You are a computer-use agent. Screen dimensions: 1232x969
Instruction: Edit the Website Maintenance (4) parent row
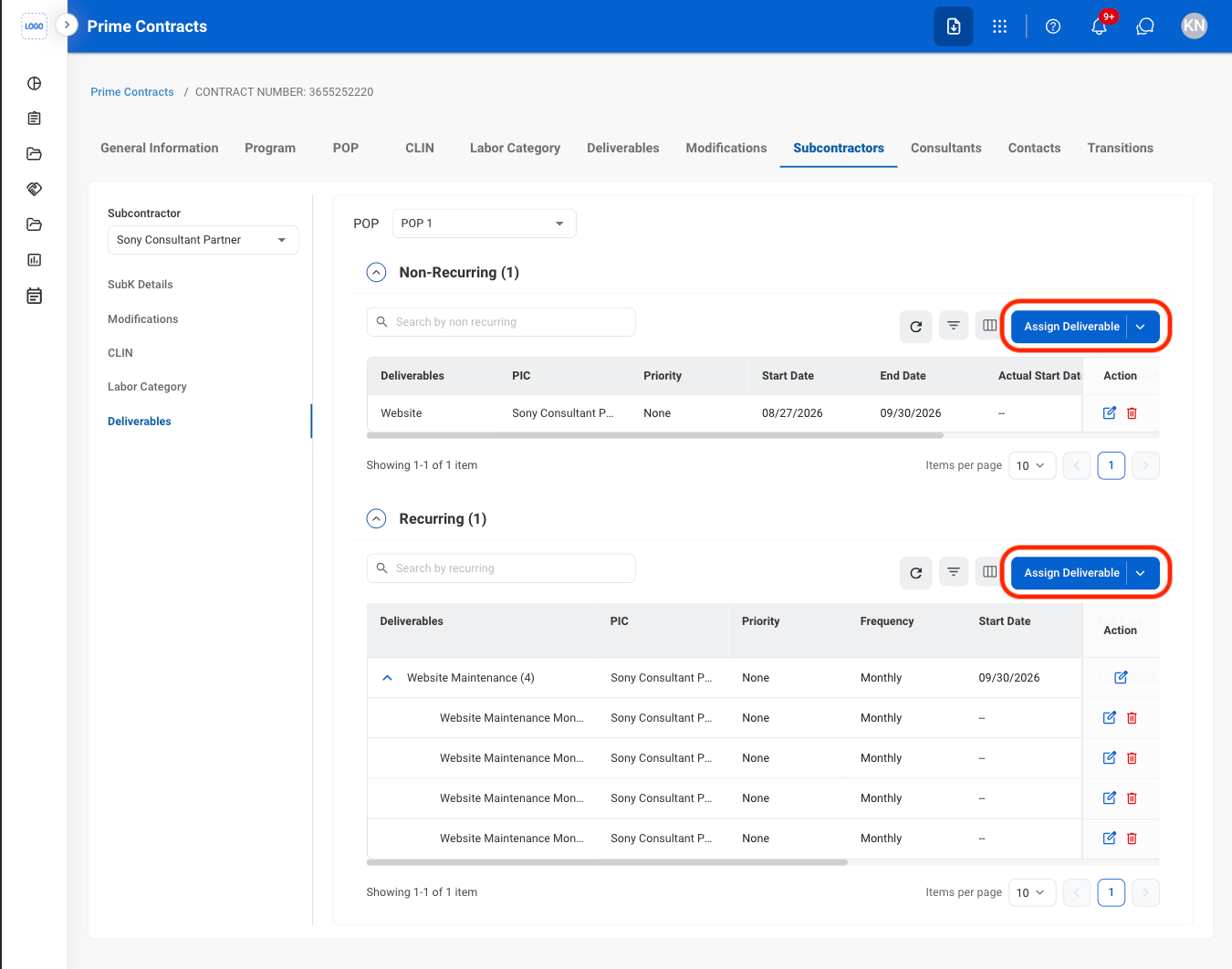click(x=1121, y=678)
